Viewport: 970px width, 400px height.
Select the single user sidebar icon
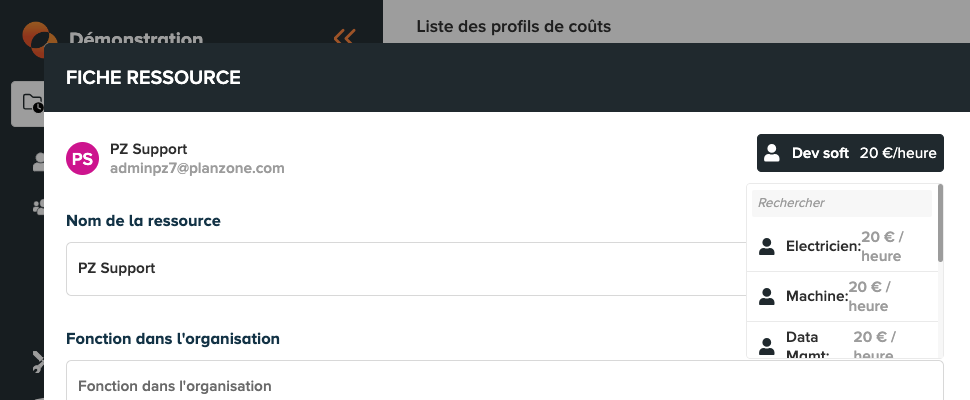point(38,162)
